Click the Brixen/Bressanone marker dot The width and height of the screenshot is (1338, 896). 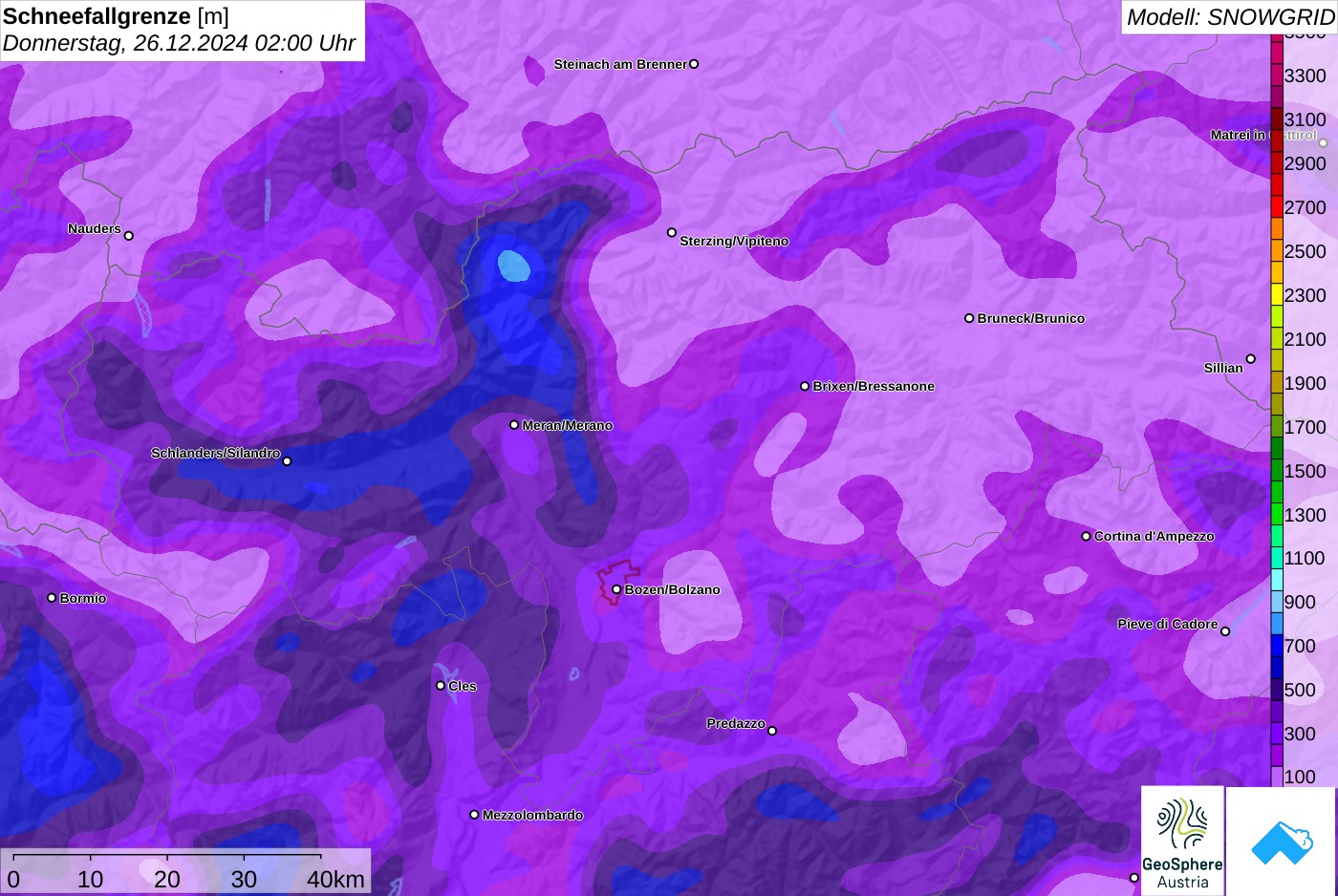tap(805, 386)
